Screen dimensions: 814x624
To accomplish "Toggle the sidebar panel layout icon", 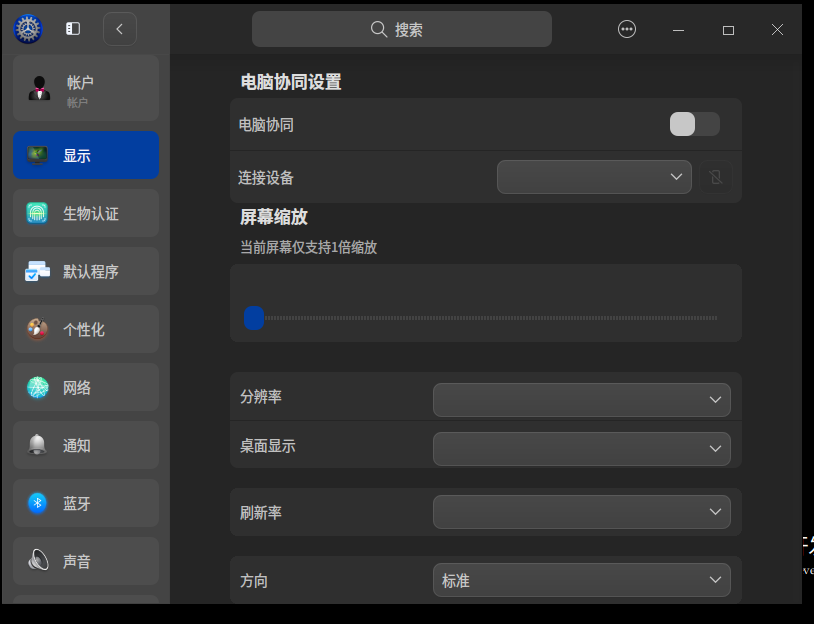I will 72,28.
